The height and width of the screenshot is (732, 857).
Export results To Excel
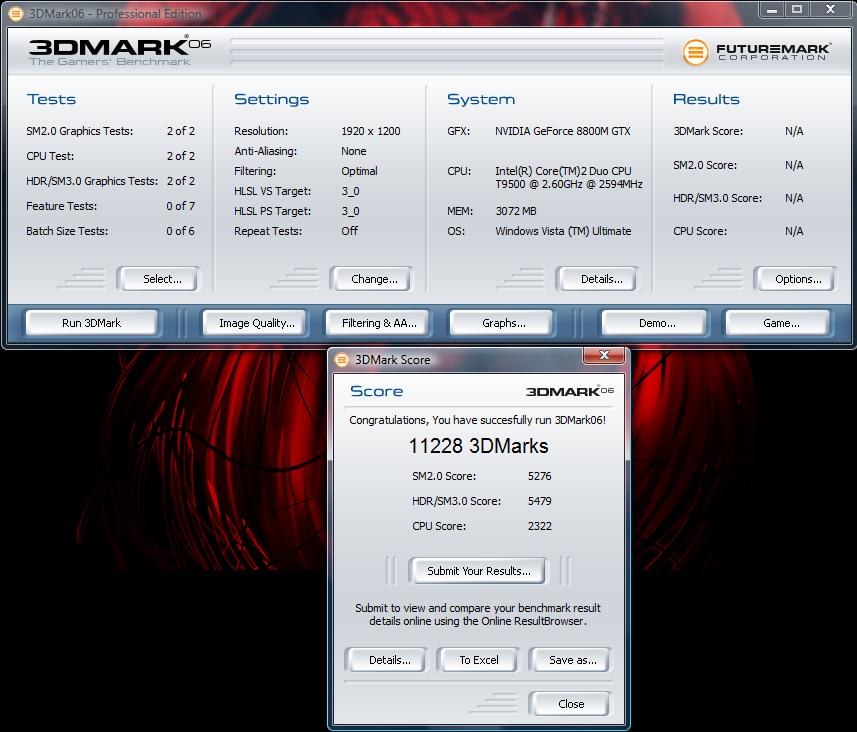point(479,660)
